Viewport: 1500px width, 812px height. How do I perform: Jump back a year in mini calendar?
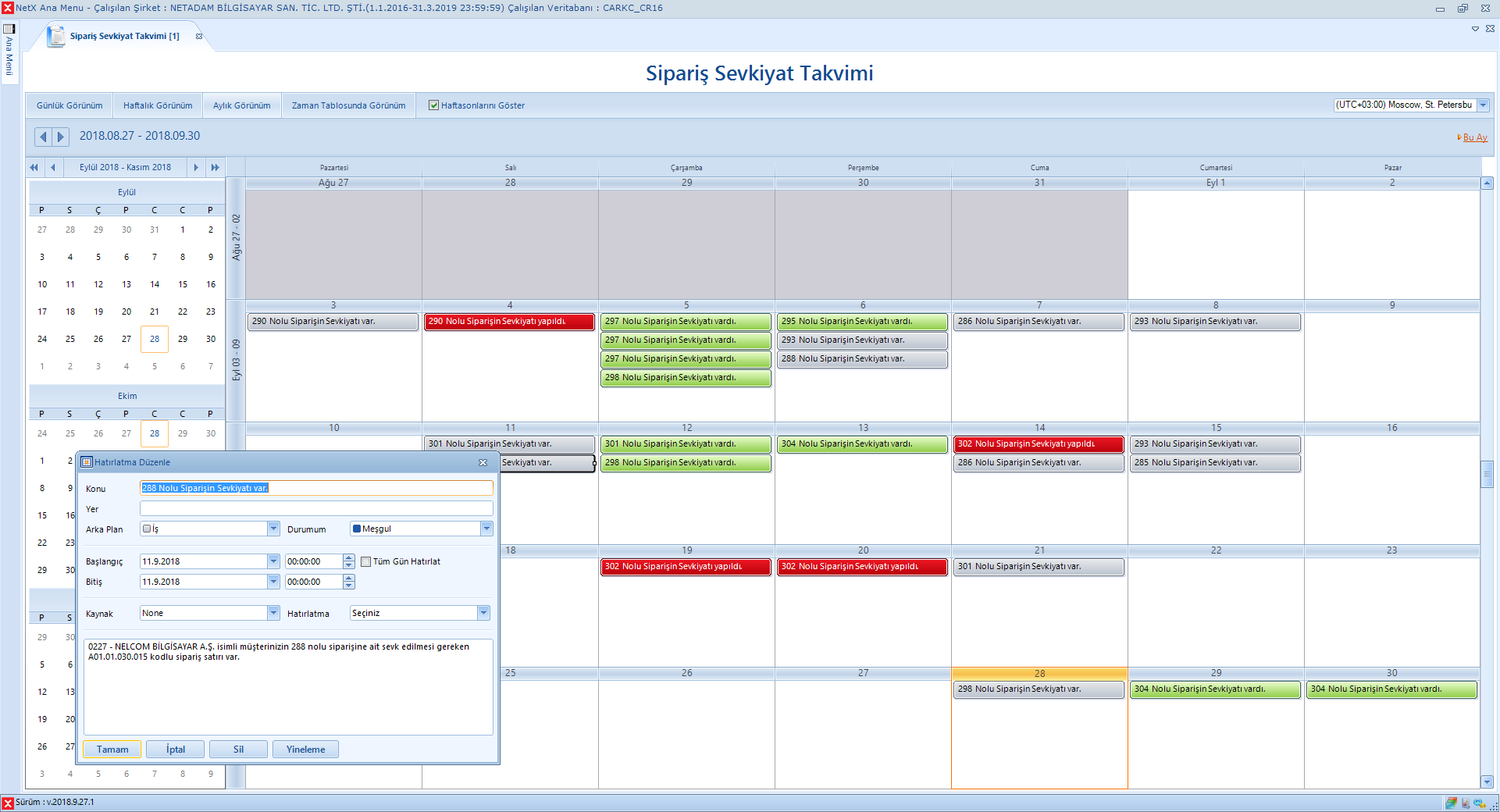point(34,167)
